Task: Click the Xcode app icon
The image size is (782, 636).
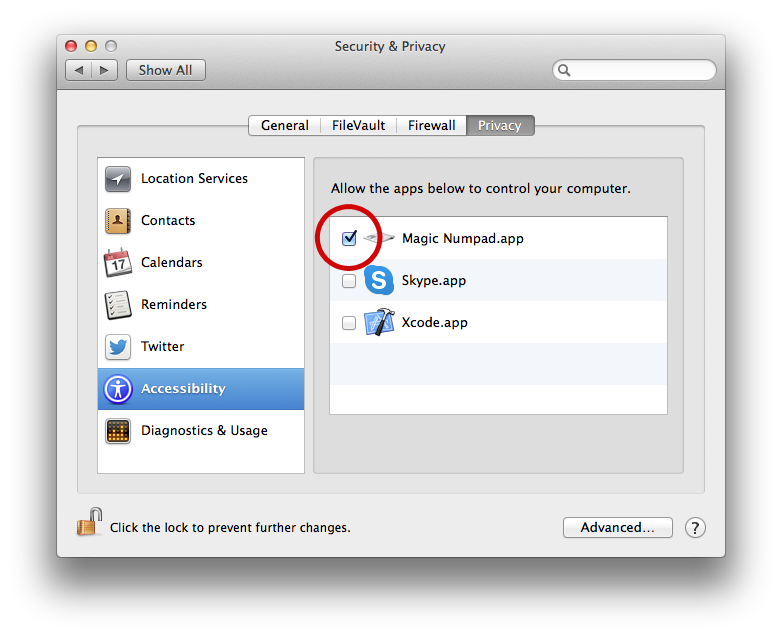Action: click(x=379, y=322)
